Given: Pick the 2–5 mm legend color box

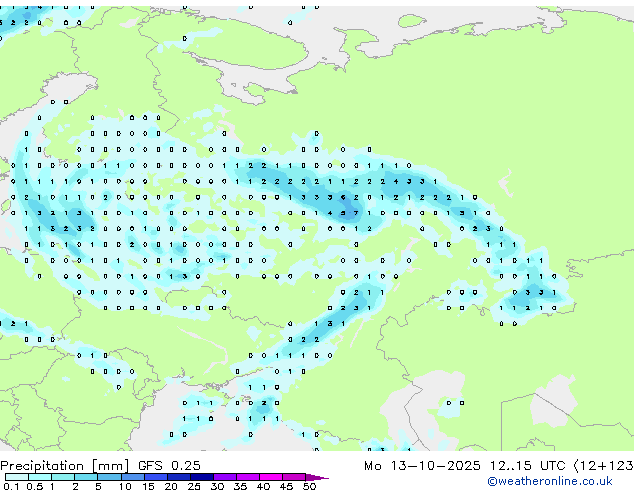Looking at the screenshot, I should point(86,477).
